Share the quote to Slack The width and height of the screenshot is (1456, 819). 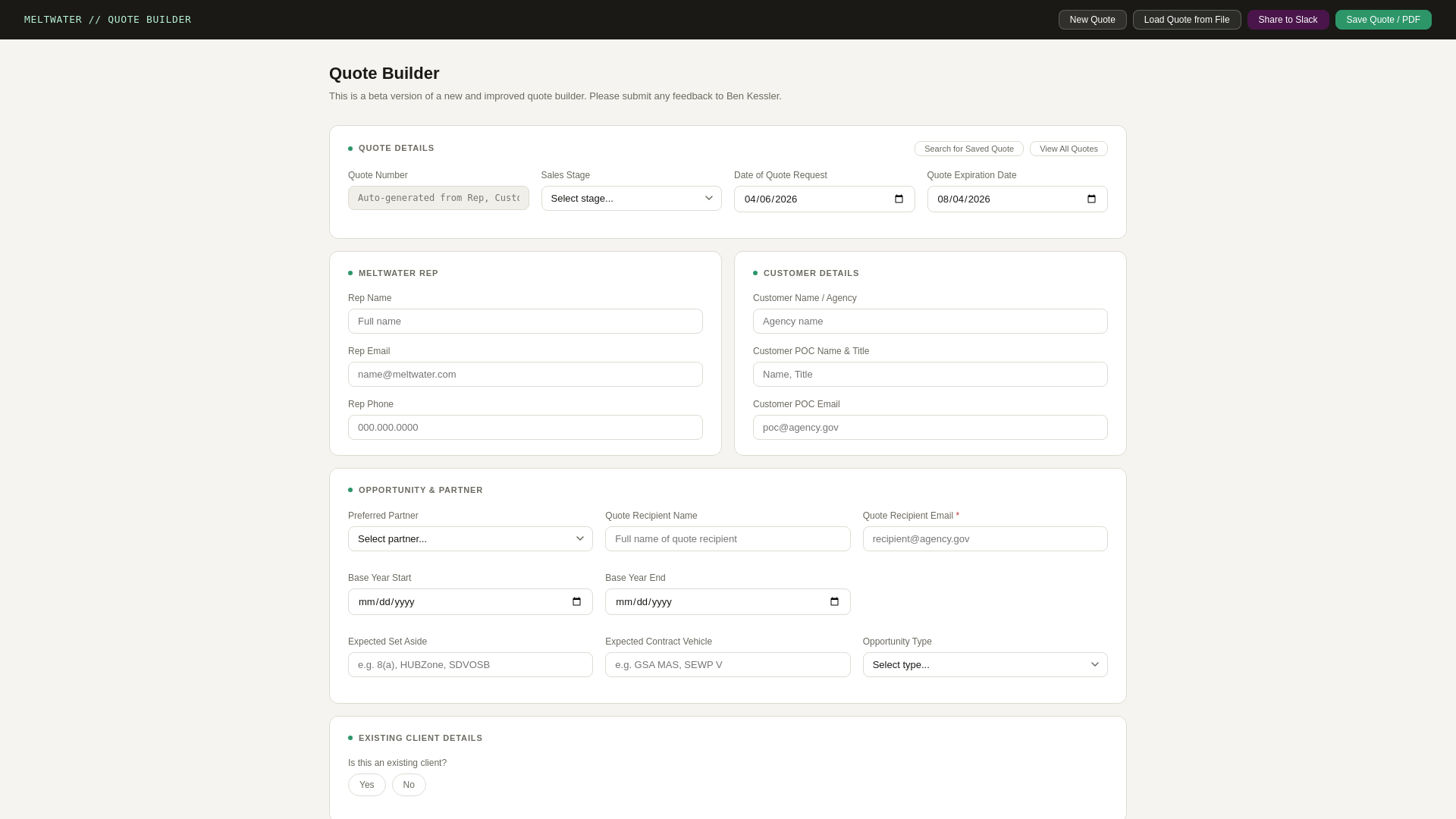(1288, 20)
